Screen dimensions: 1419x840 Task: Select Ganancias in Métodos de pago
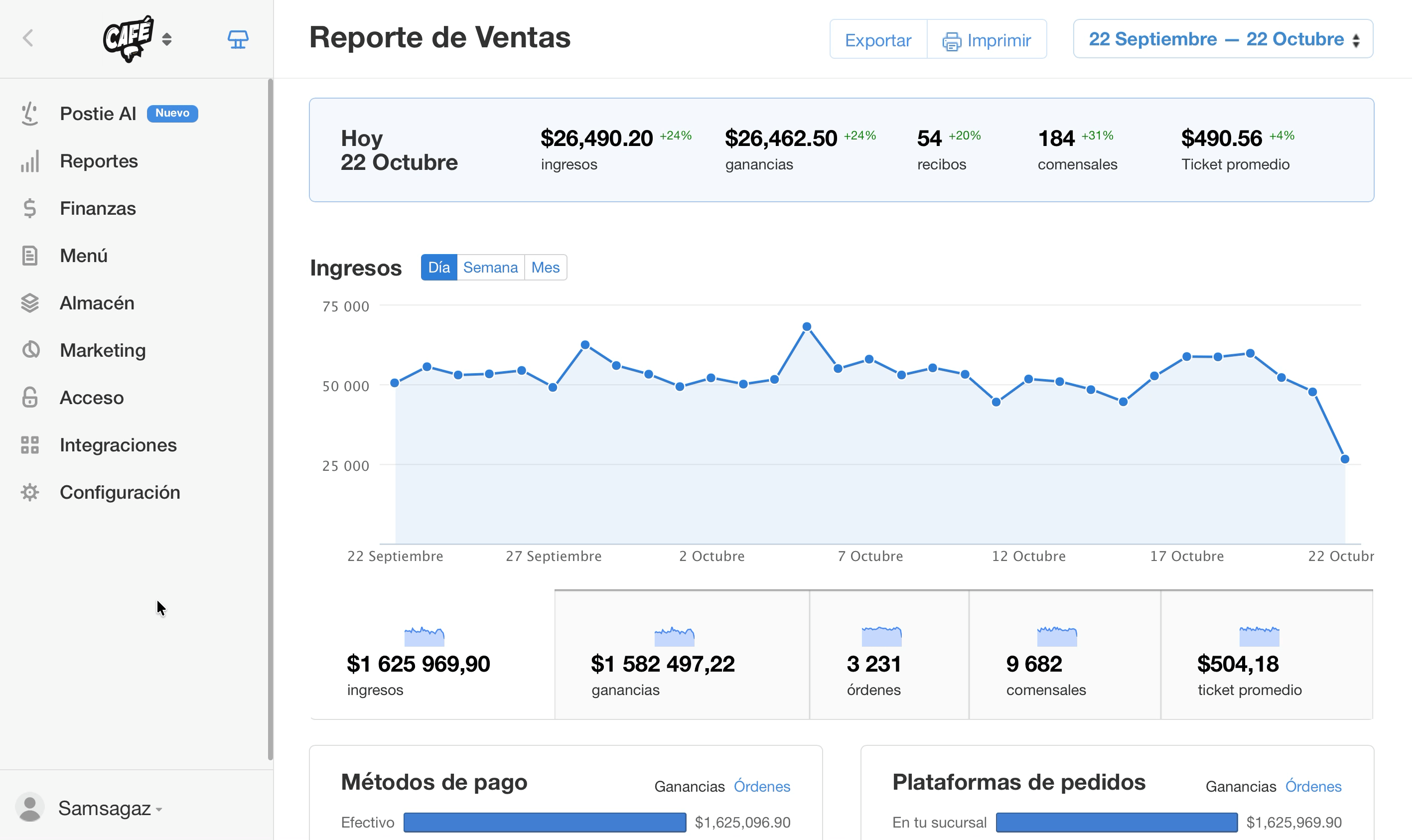[690, 786]
